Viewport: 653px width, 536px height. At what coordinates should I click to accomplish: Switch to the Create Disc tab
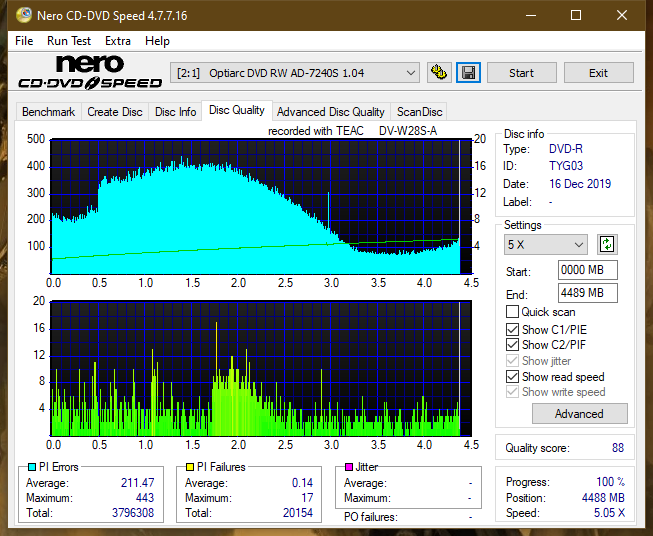pyautogui.click(x=115, y=112)
